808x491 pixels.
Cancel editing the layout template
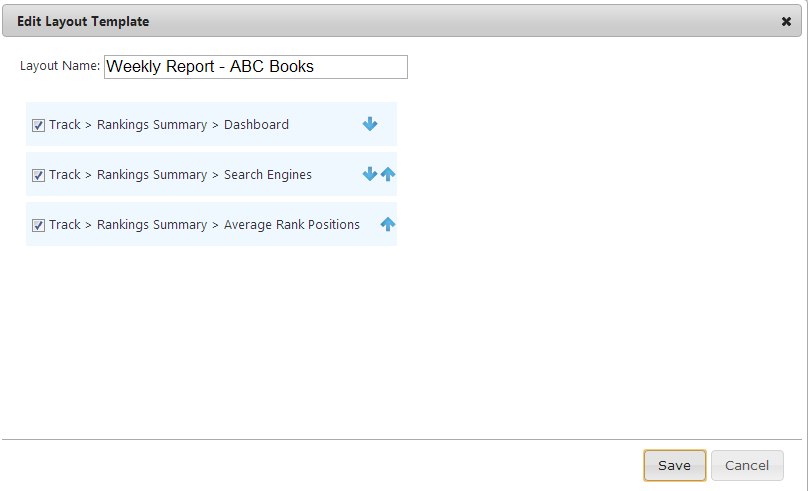tap(747, 465)
